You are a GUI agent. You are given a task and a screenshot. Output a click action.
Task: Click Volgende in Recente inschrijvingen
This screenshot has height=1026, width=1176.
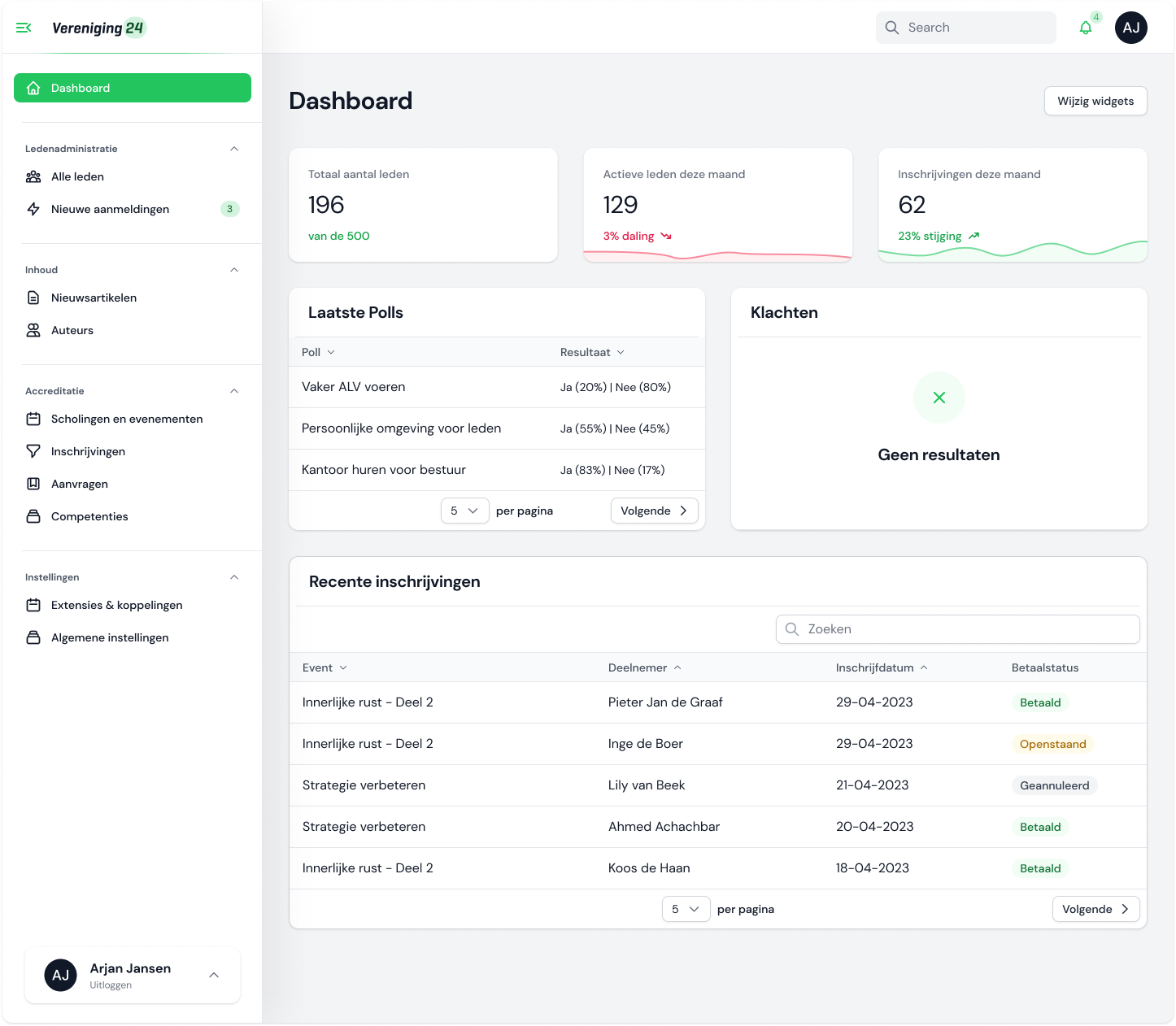[1095, 909]
